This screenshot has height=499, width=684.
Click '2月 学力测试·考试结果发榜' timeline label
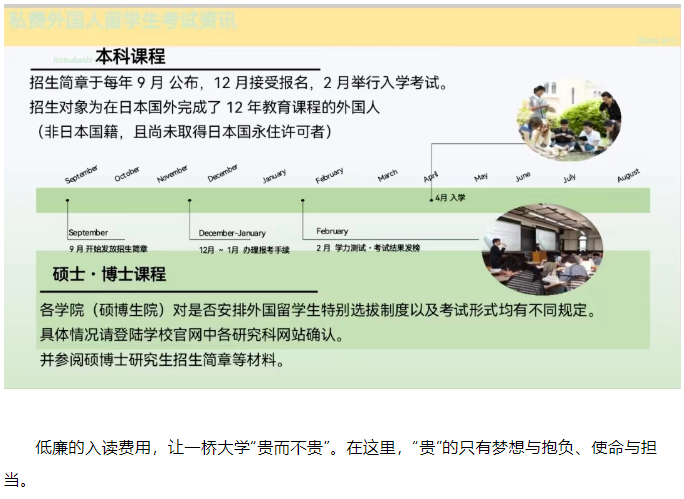(368, 248)
